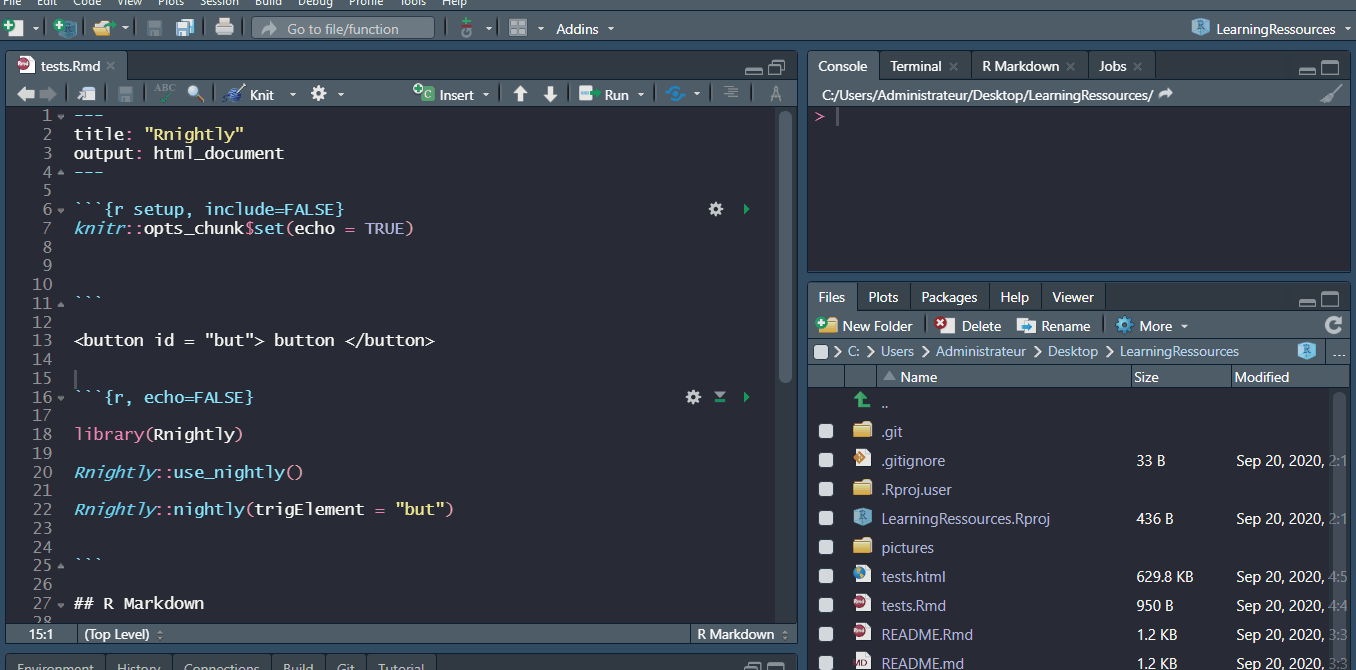Image resolution: width=1356 pixels, height=670 pixels.
Task: Toggle the document outline icon
Action: coord(731,93)
